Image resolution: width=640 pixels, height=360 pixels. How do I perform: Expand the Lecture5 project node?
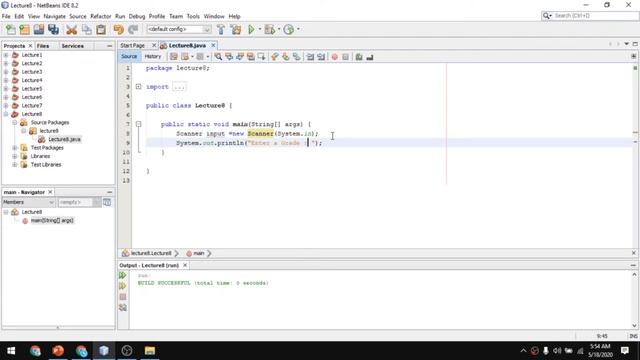point(6,89)
